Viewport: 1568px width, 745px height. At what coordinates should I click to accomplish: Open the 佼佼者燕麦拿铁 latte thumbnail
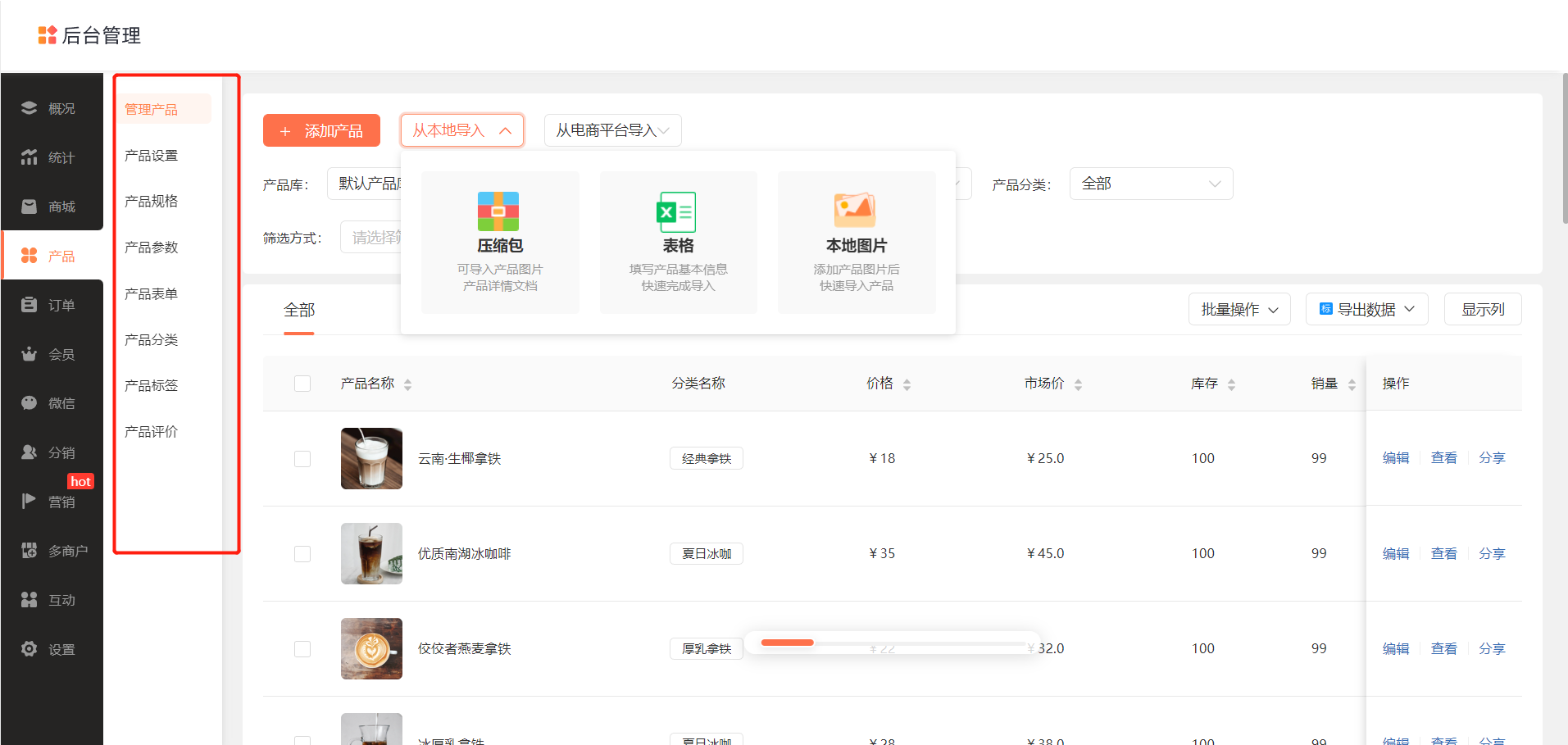point(371,648)
